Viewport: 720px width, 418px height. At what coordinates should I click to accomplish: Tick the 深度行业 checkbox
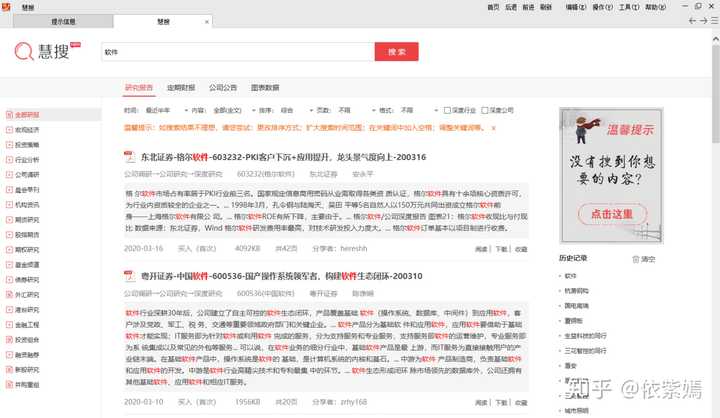(x=447, y=110)
